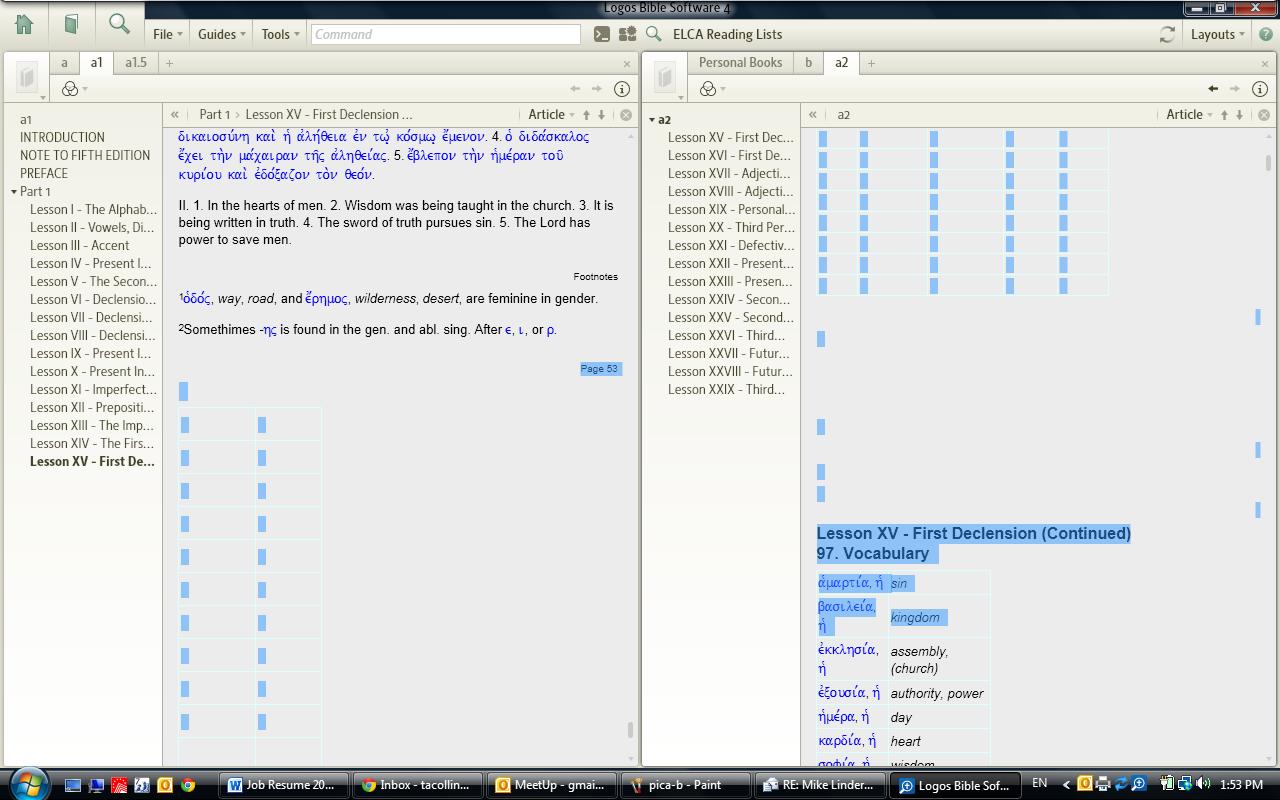Close the left panel tab group
Image resolution: width=1280 pixels, height=800 pixels.
pos(627,64)
